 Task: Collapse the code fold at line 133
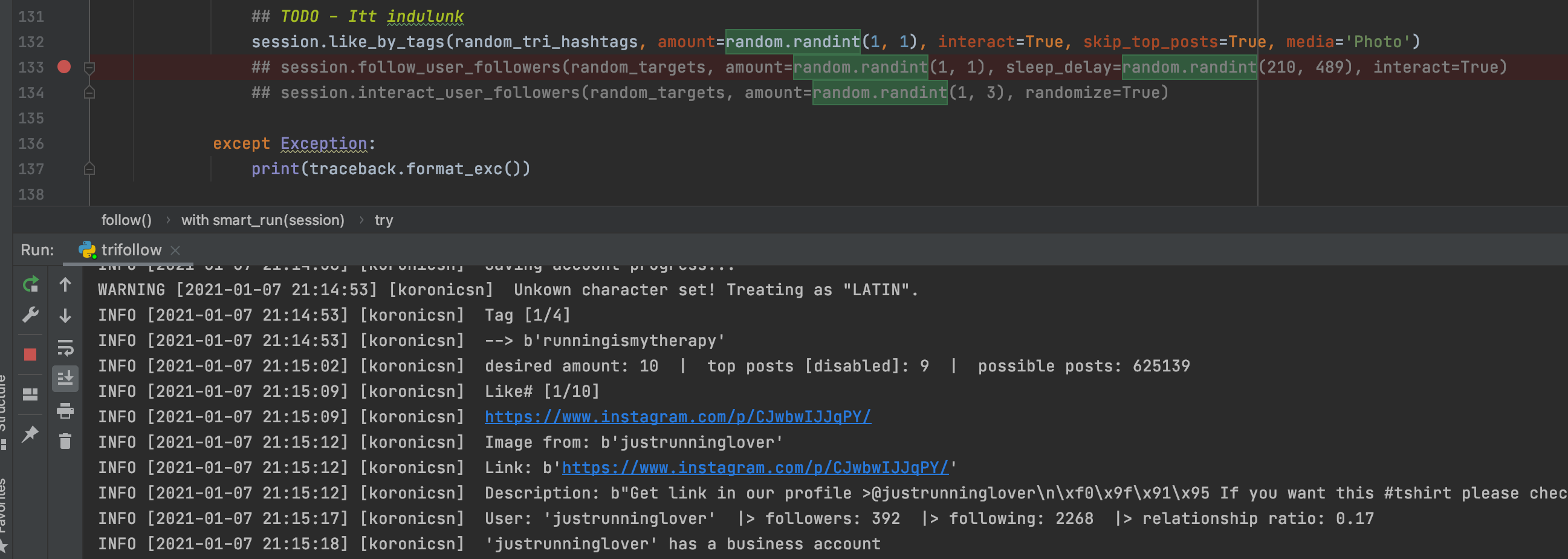pyautogui.click(x=89, y=68)
